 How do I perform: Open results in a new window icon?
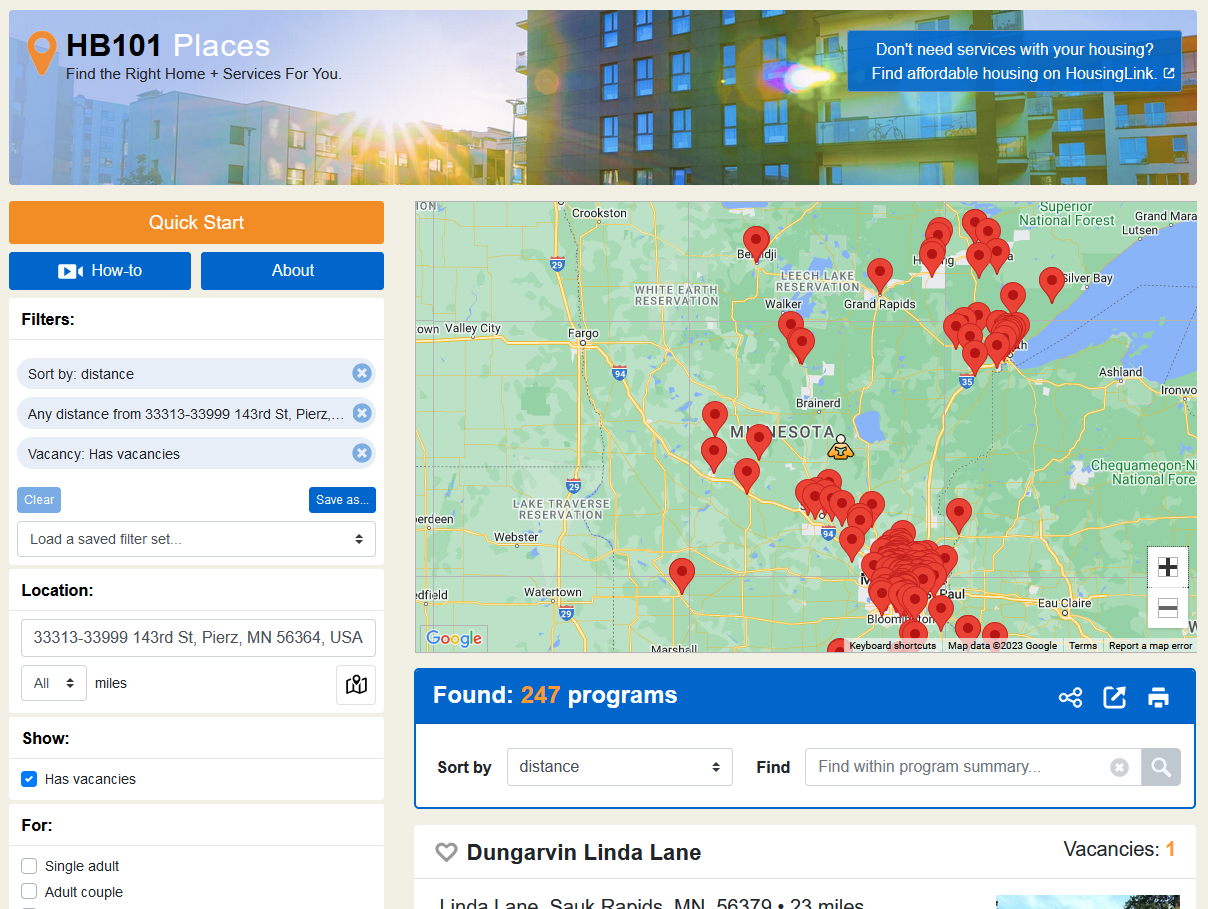pyautogui.click(x=1114, y=697)
